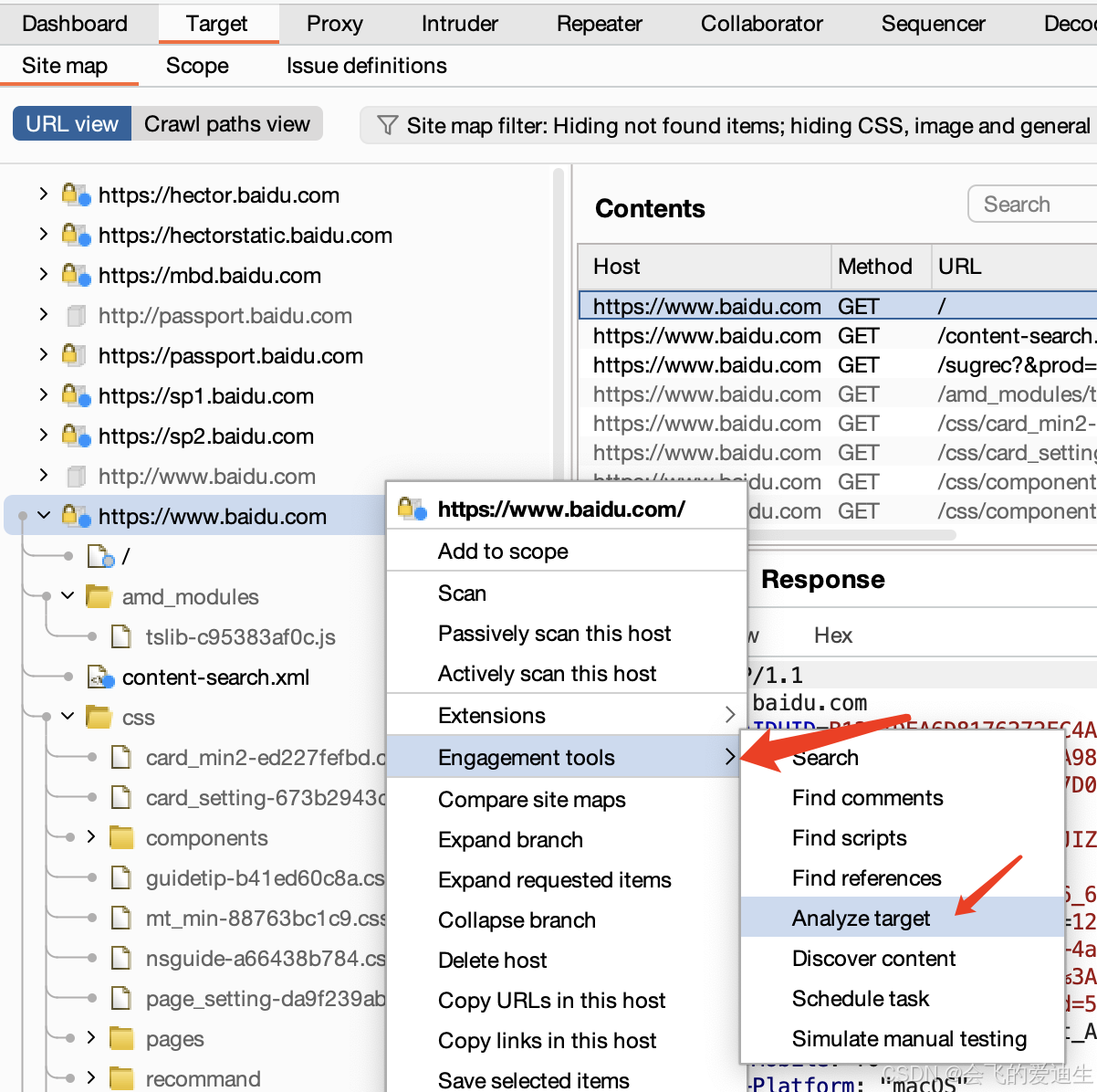Click the recommand folder icon
Image resolution: width=1097 pixels, height=1092 pixels.
pyautogui.click(x=121, y=1078)
